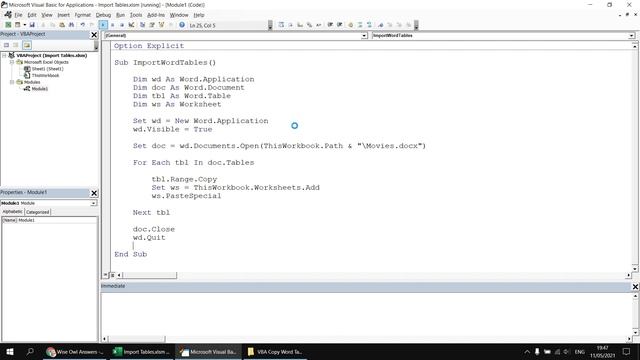The width and height of the screenshot is (640, 360).
Task: Switch to Import Tables.xlsm Excel taskbar window
Action: tap(141, 351)
